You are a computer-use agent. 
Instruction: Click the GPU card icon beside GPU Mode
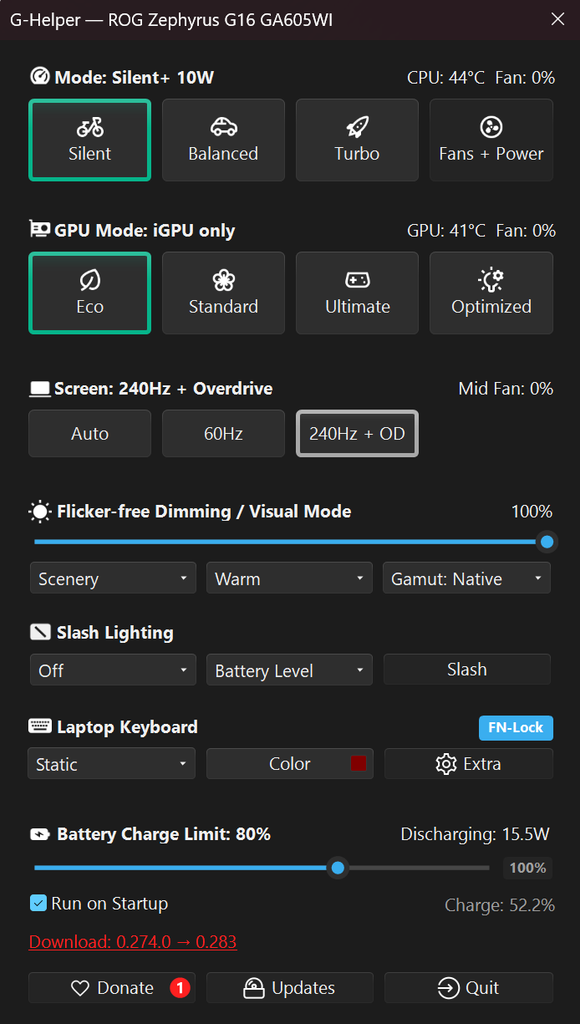(40, 229)
